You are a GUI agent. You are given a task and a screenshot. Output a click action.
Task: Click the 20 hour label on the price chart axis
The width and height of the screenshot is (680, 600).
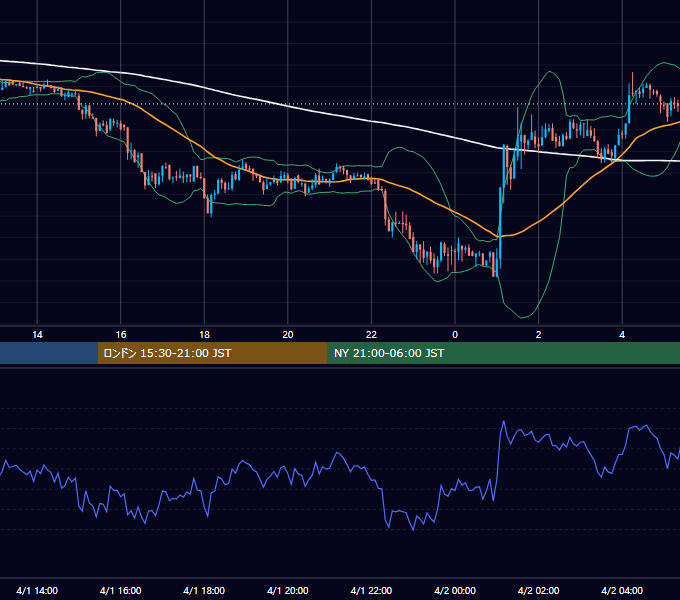(x=288, y=335)
